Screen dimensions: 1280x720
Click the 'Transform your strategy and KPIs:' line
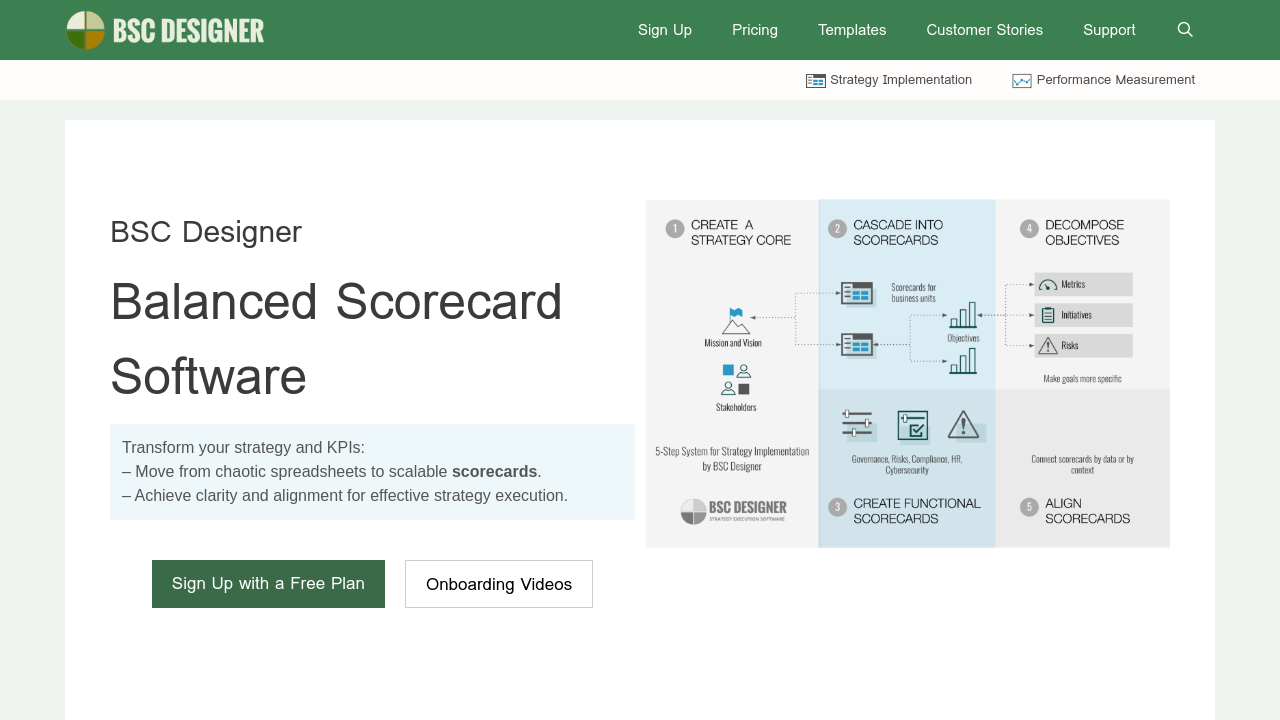[x=243, y=448]
